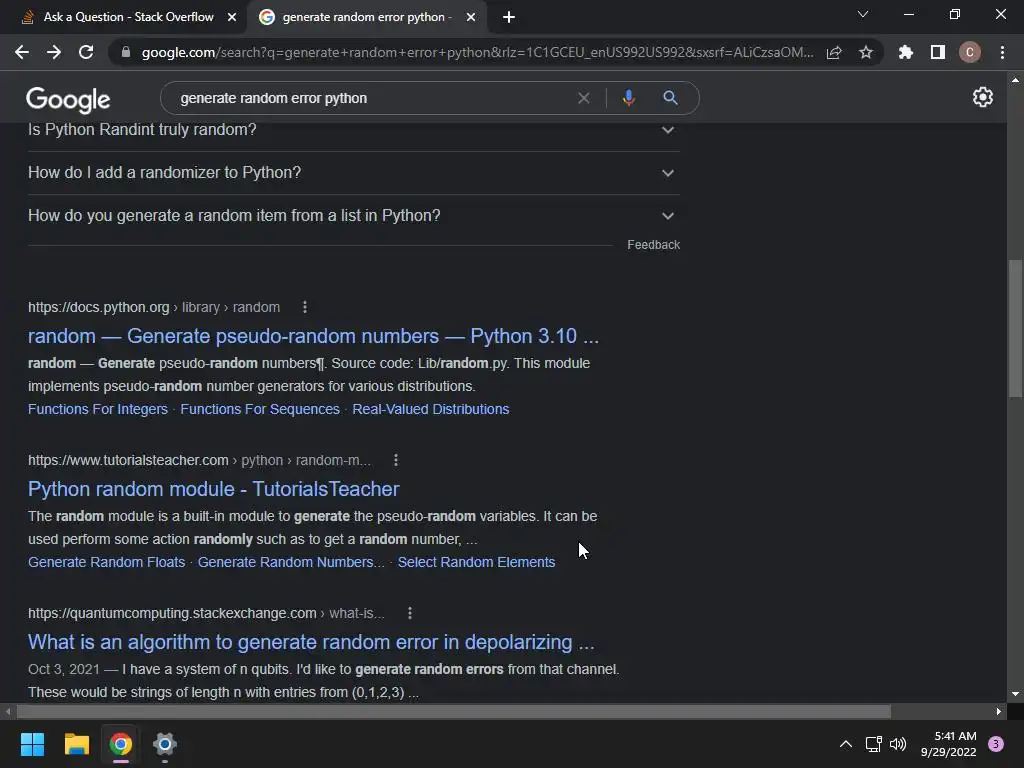Close the Google search tab
The width and height of the screenshot is (1024, 768).
click(x=471, y=17)
